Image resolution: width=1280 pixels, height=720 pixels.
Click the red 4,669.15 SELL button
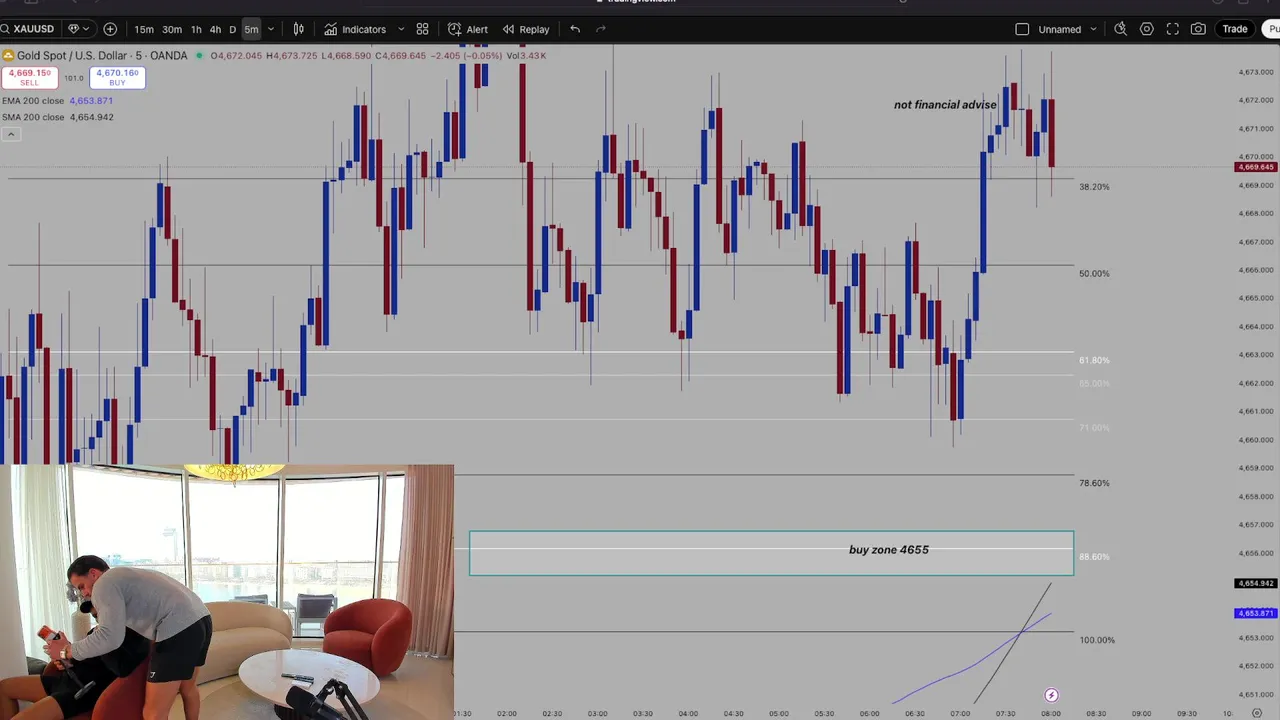[29, 77]
